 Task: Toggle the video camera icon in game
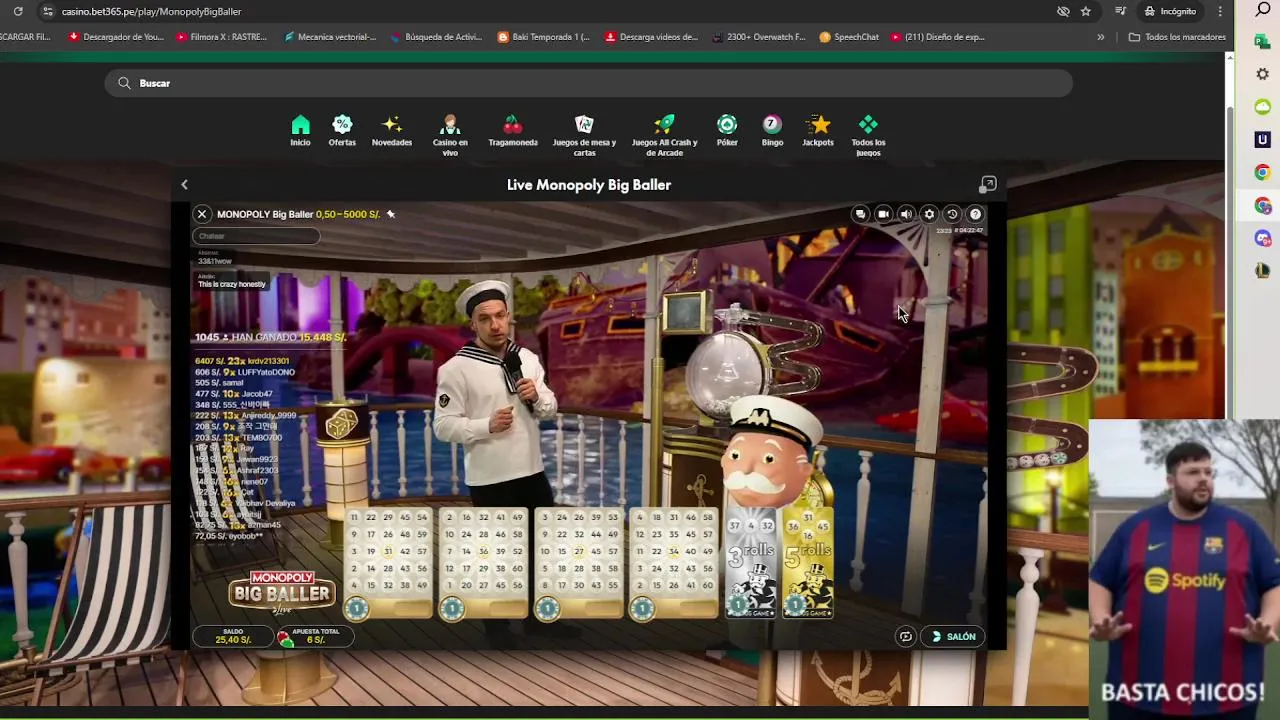883,214
